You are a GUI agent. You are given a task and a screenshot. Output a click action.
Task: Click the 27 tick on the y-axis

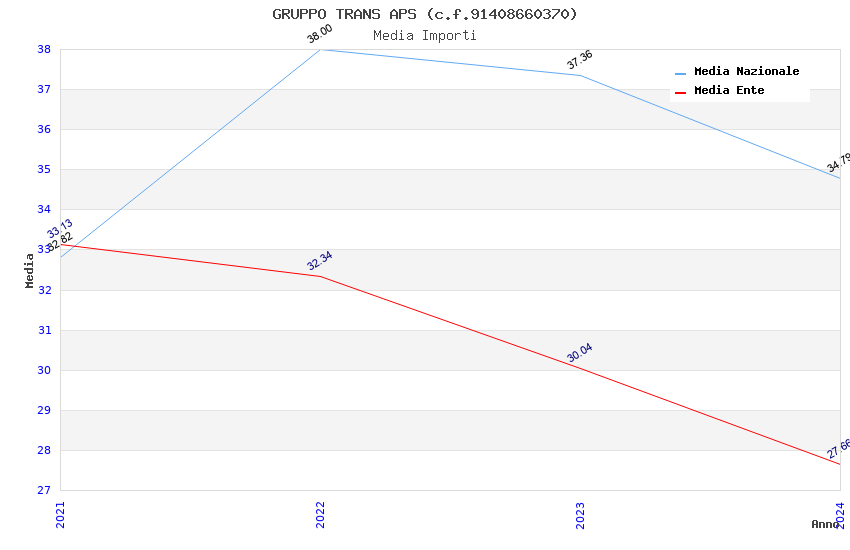click(44, 490)
